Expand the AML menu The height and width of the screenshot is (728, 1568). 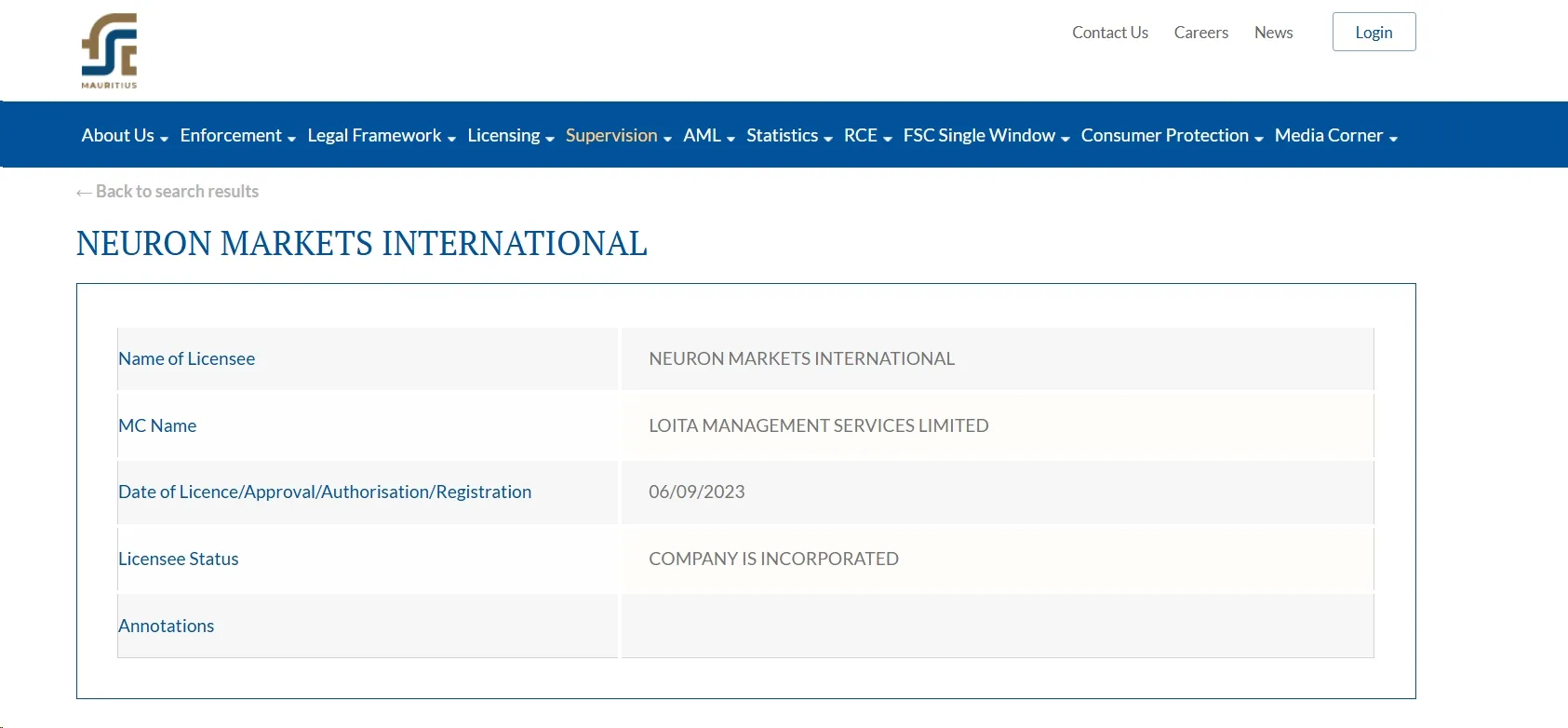pyautogui.click(x=709, y=135)
